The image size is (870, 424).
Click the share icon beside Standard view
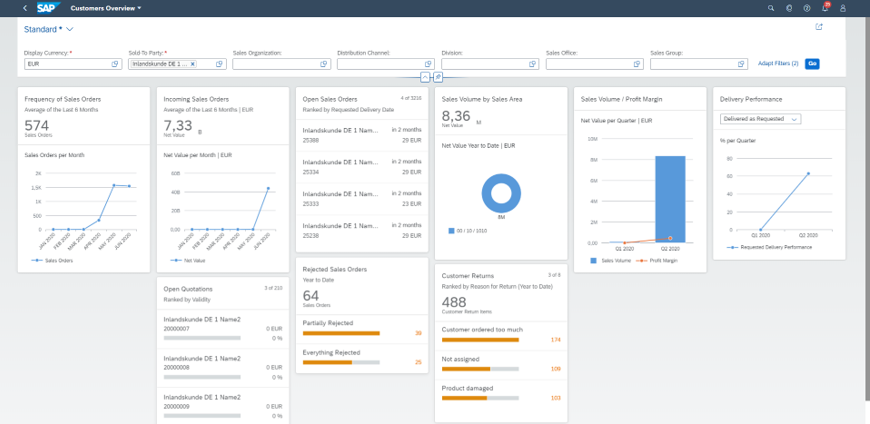coord(819,27)
